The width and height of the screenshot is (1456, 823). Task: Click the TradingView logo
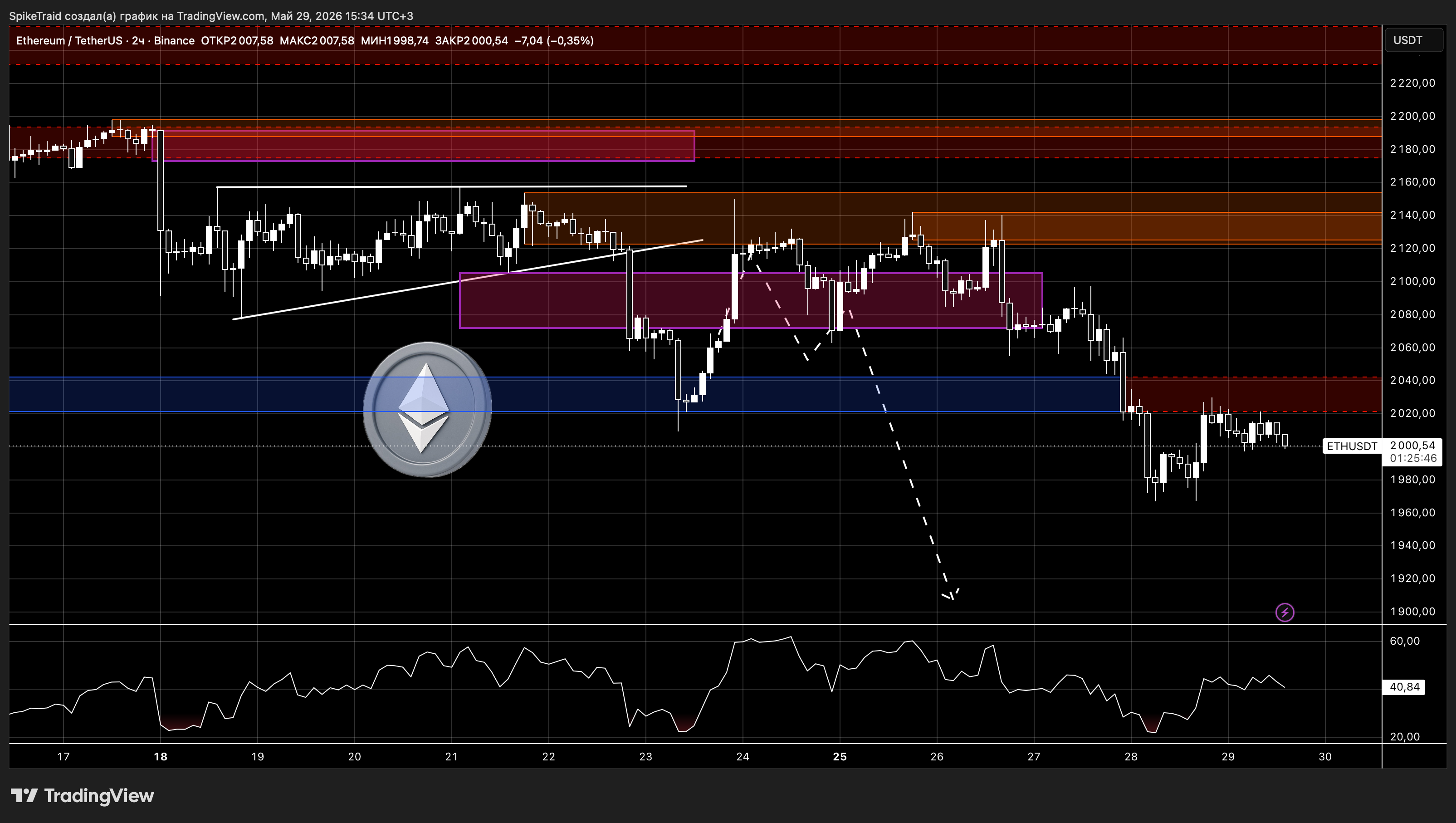(x=83, y=796)
